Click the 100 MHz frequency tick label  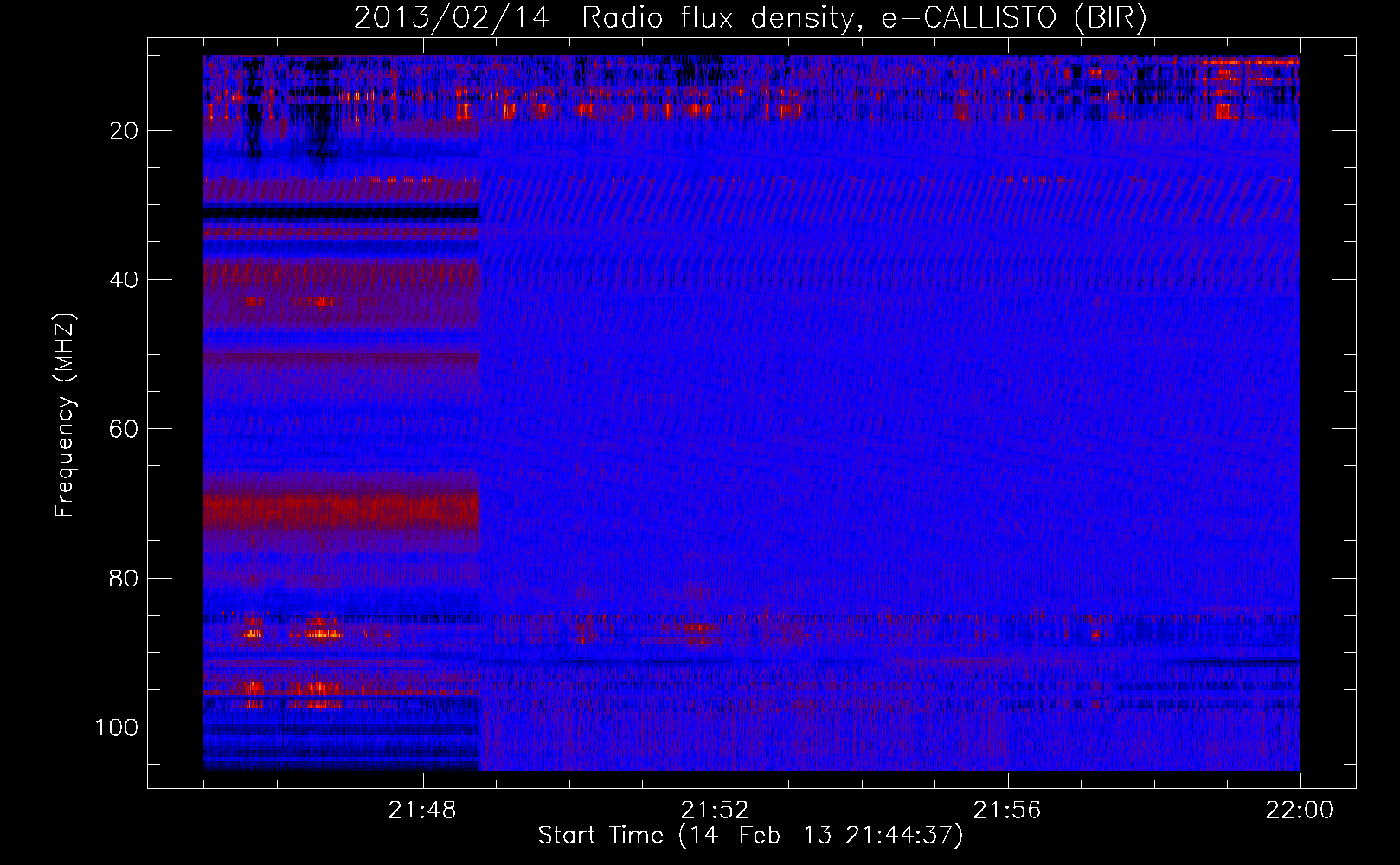pos(117,727)
